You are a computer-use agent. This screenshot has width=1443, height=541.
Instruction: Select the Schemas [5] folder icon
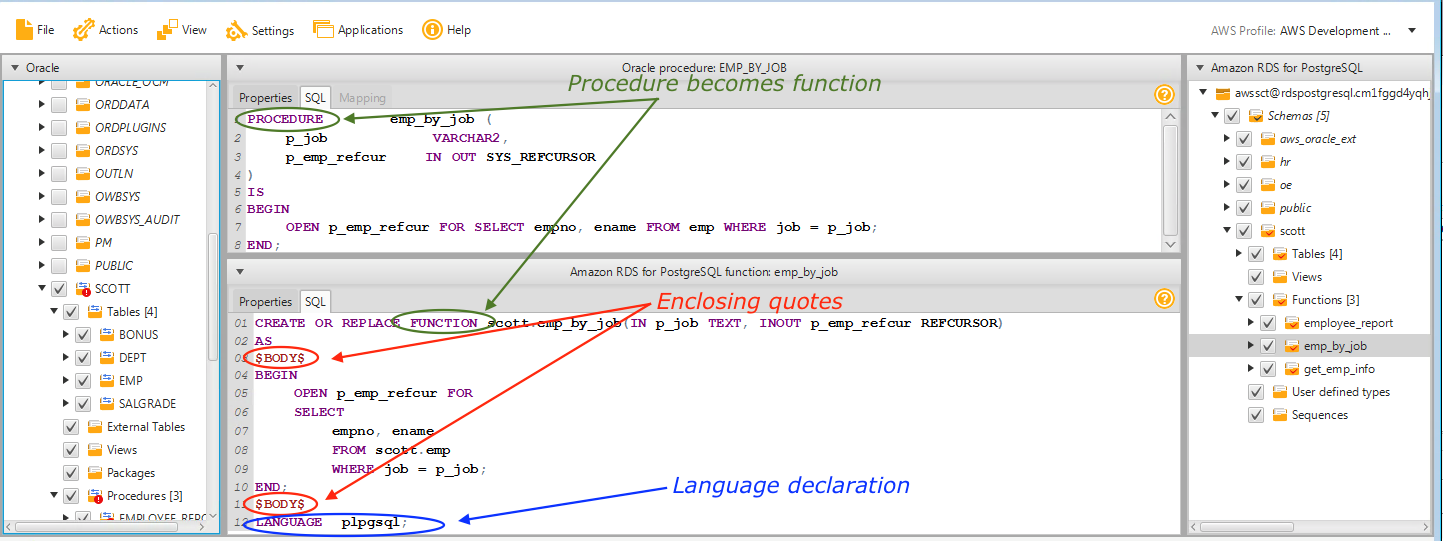pyautogui.click(x=1256, y=116)
